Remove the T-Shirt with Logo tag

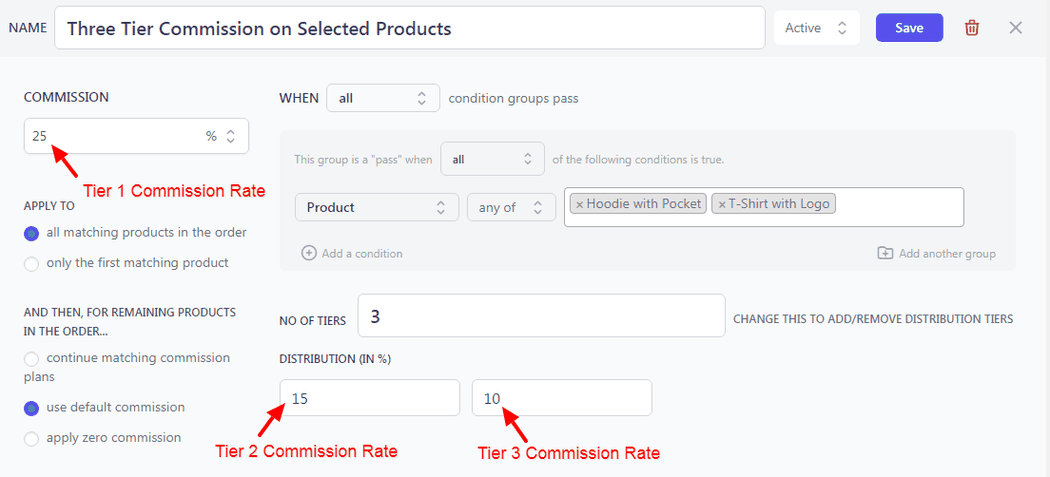[x=722, y=204]
